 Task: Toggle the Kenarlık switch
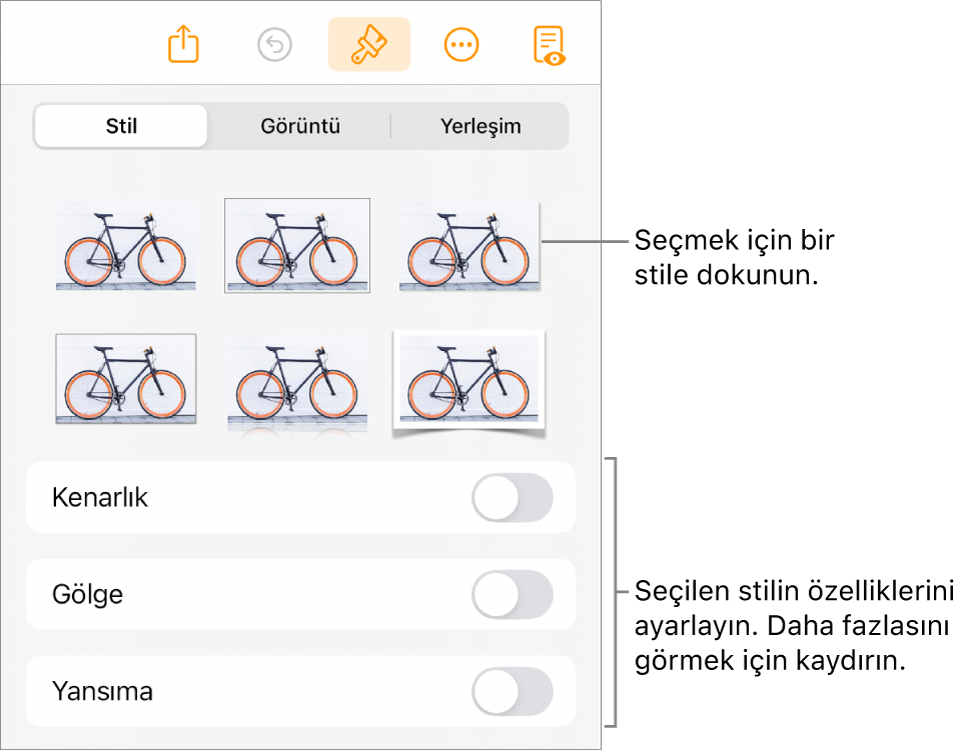click(512, 497)
